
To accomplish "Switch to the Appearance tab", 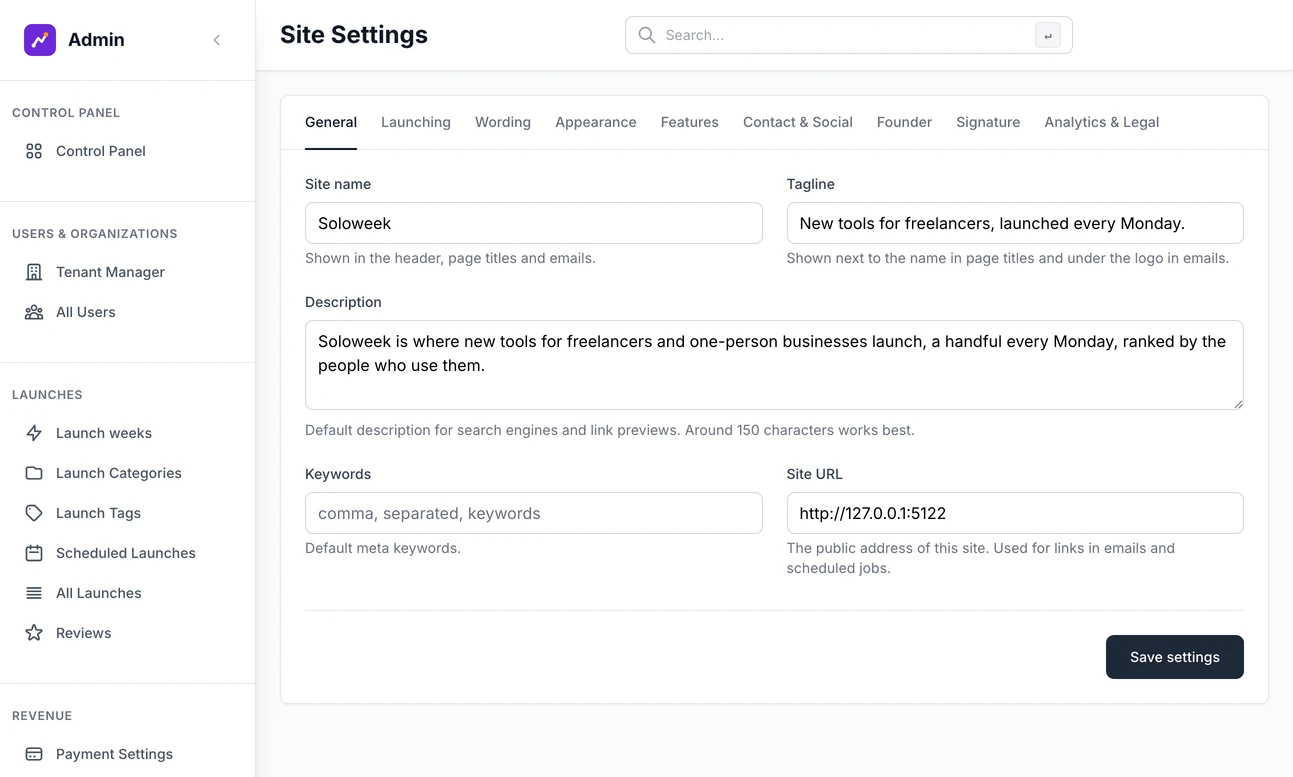I will (x=596, y=122).
